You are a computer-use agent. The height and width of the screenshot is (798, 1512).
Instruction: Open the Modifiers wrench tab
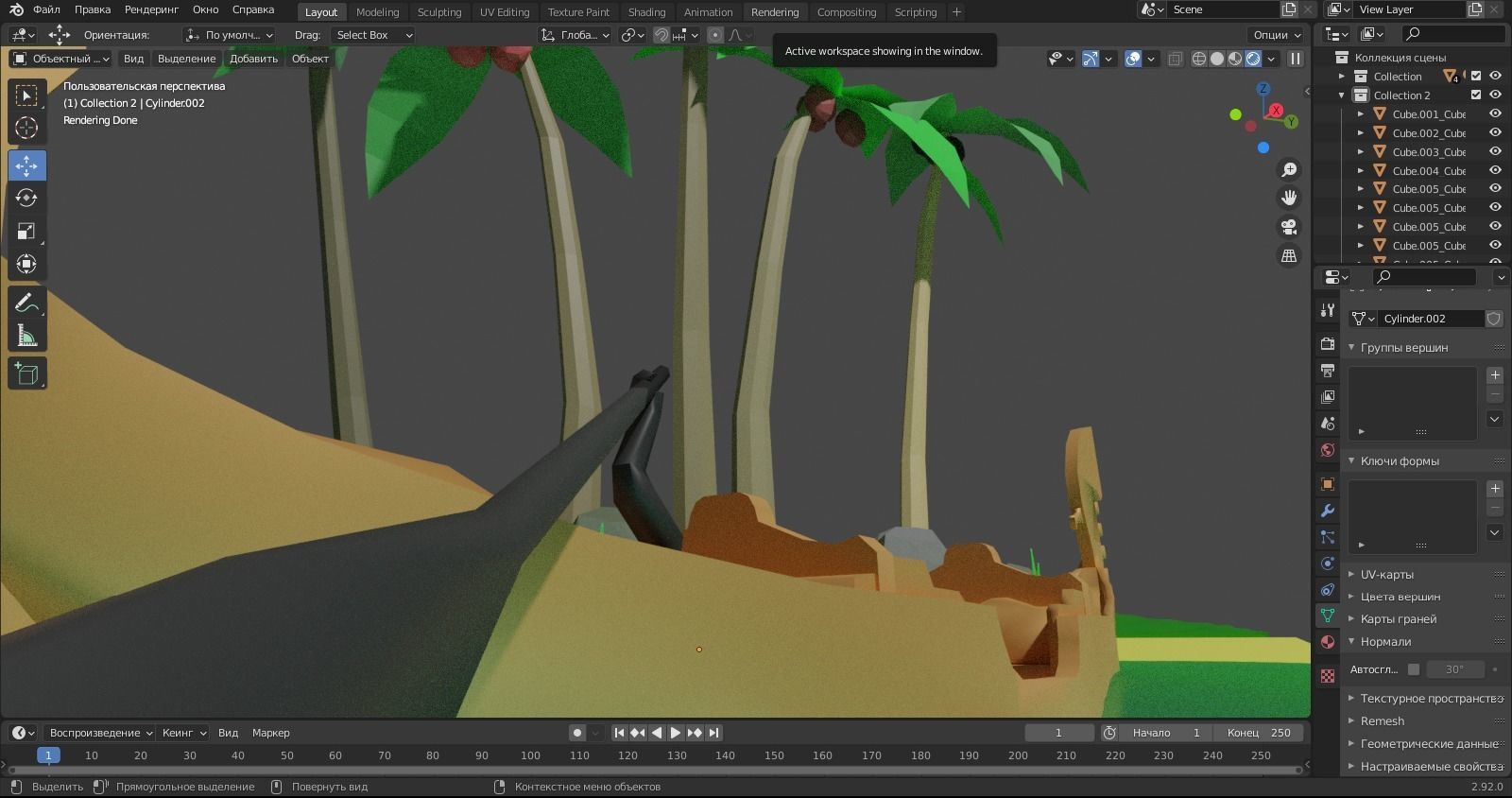point(1328,511)
